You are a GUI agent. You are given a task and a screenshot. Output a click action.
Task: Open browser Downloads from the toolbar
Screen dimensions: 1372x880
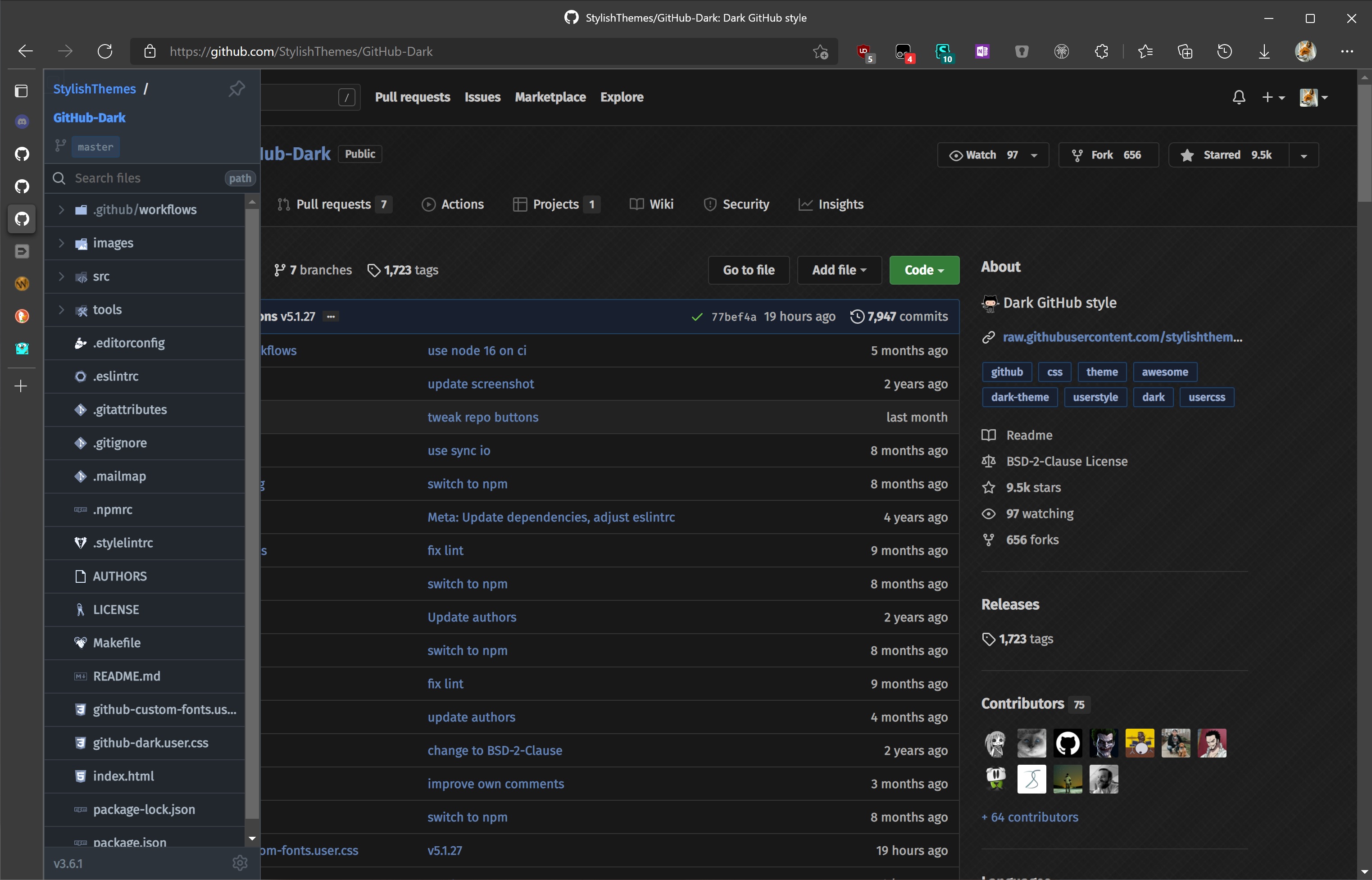tap(1264, 51)
